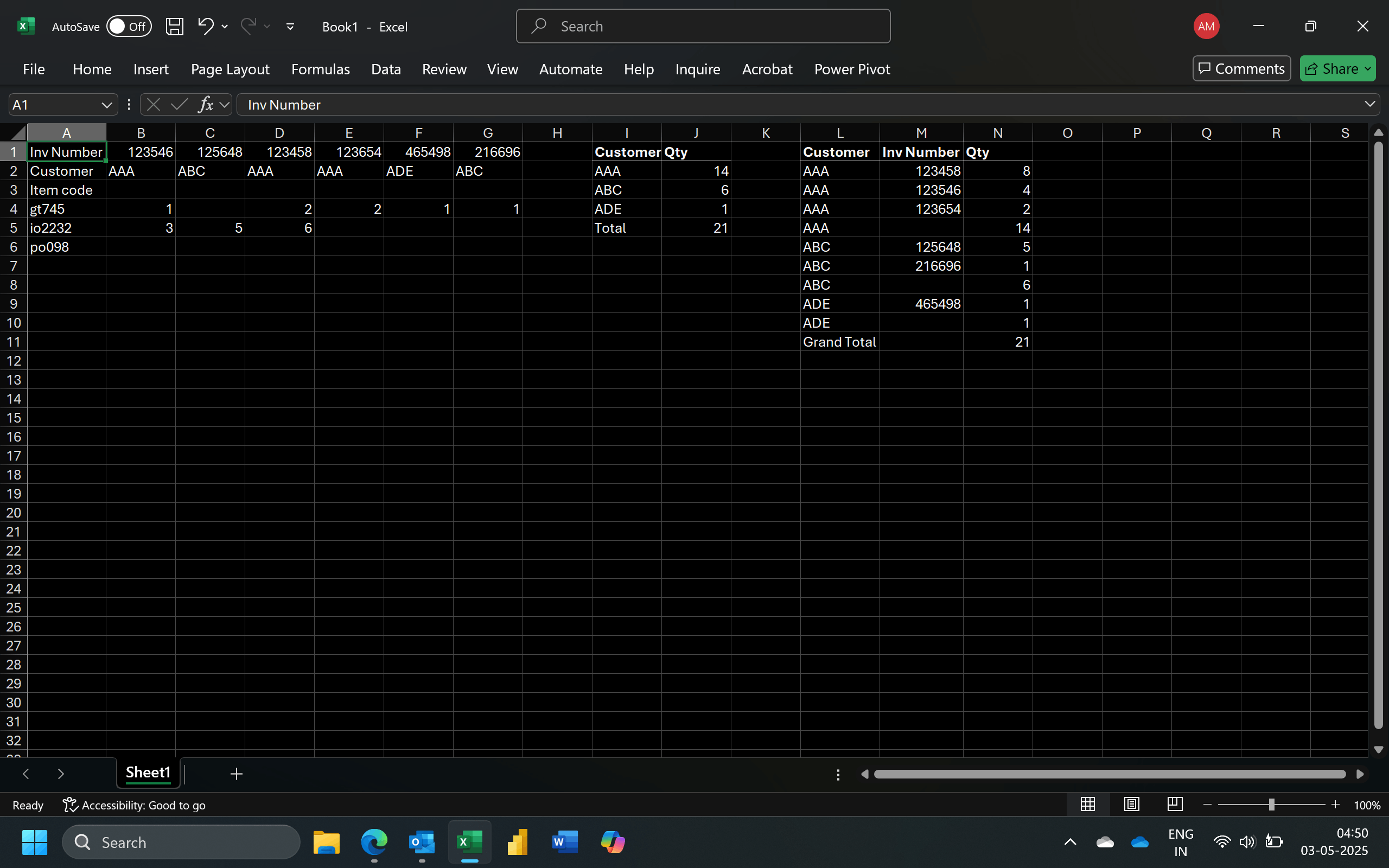Image resolution: width=1389 pixels, height=868 pixels.
Task: Click the Save icon in title bar
Action: click(x=175, y=27)
